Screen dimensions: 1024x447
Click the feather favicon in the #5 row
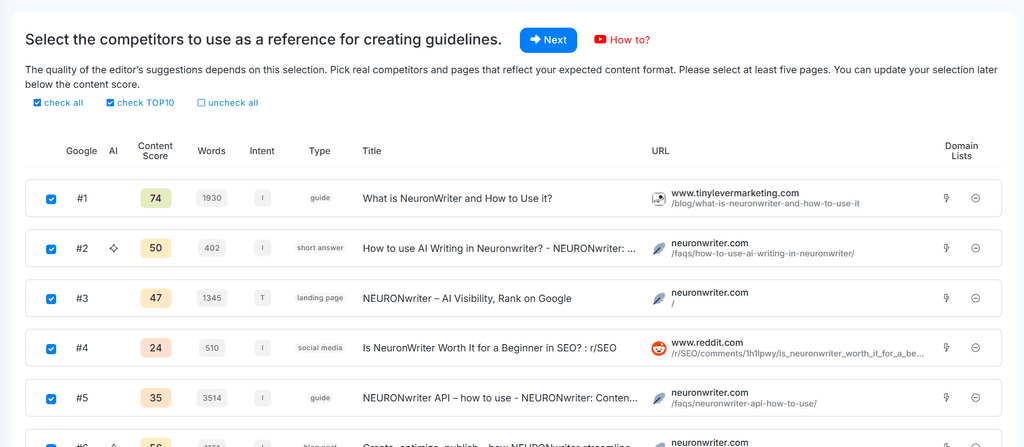tap(658, 398)
